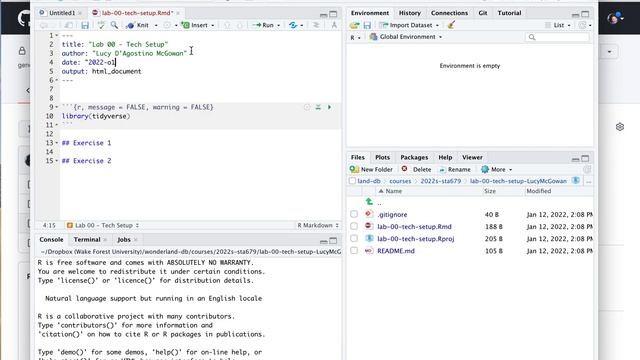640x360 pixels.
Task: Tick the README.md checkbox
Action: click(x=354, y=251)
